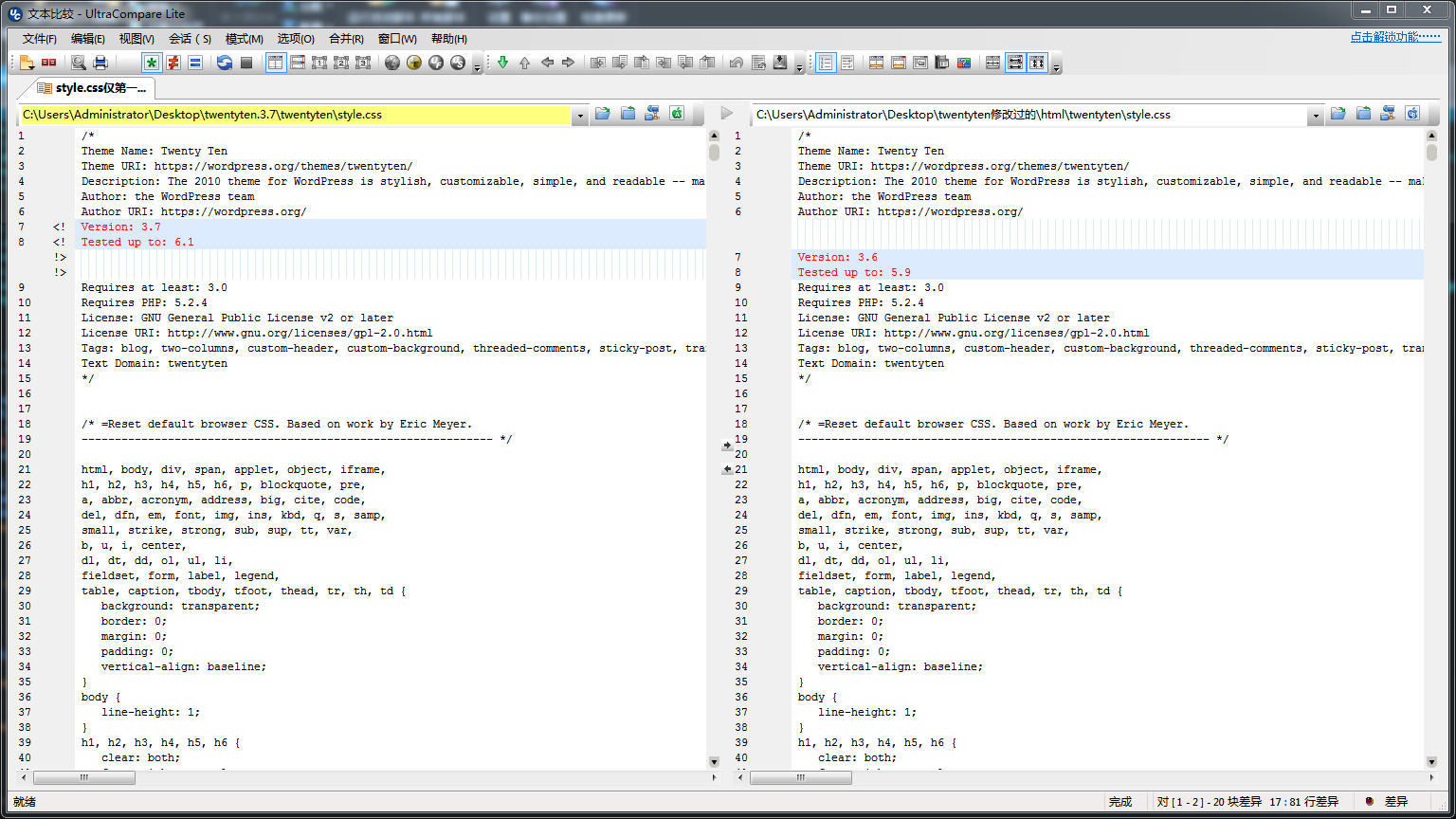Click the left pane horizontal scrollbar thumb
This screenshot has width=1456, height=819.
pyautogui.click(x=84, y=777)
